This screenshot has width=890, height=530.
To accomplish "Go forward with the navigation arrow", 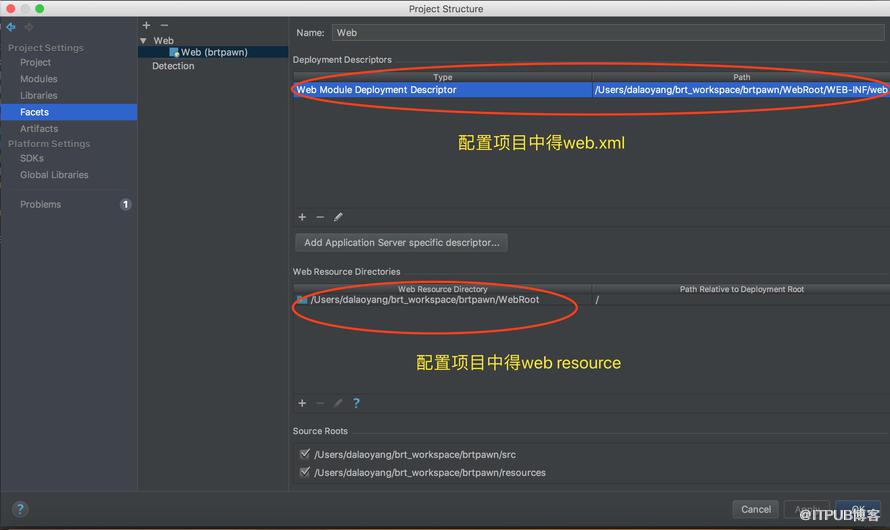I will click(x=29, y=27).
